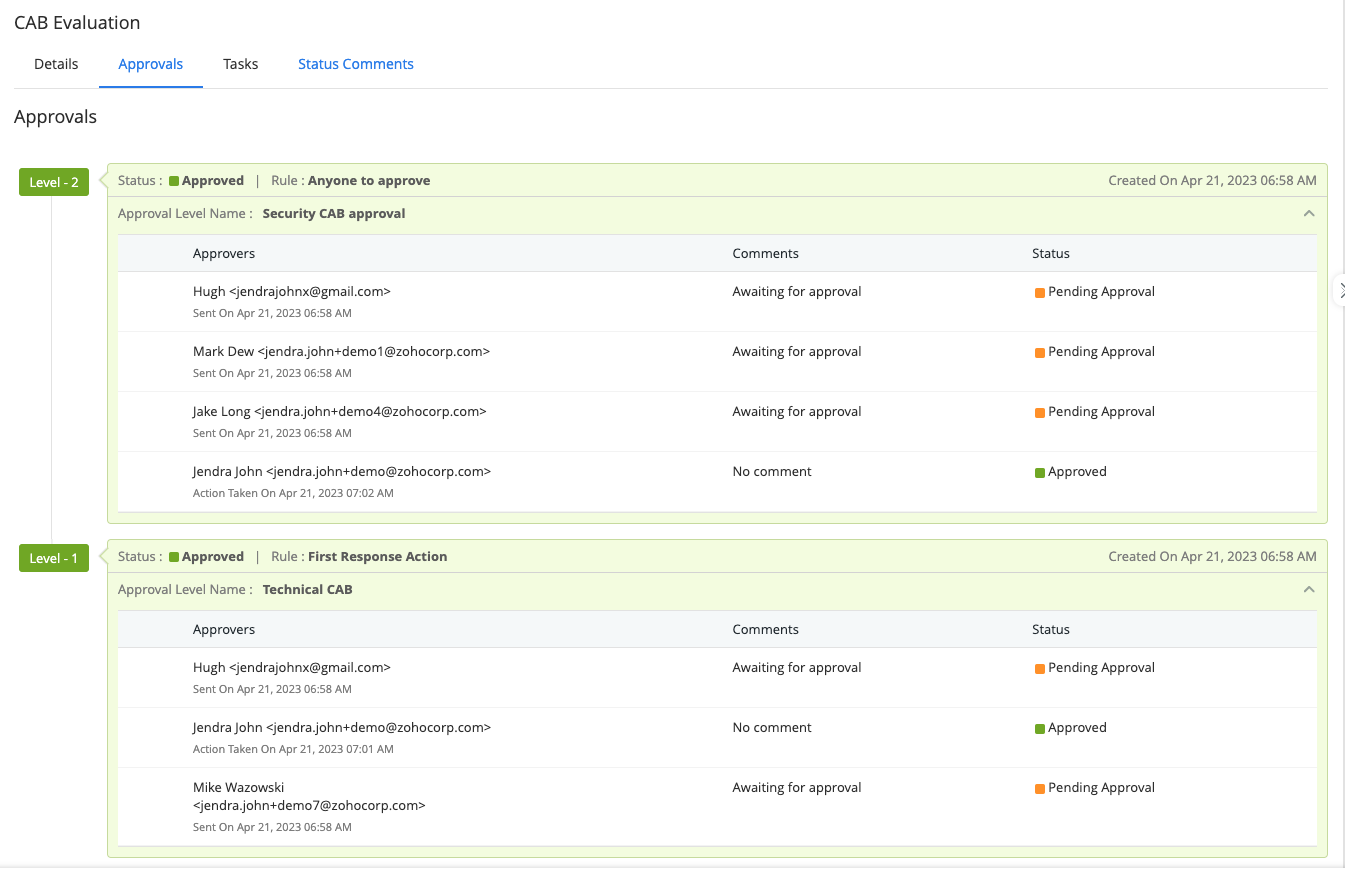Click Hugh's pending icon in Security CAB
This screenshot has height=870, width=1345.
point(1040,292)
